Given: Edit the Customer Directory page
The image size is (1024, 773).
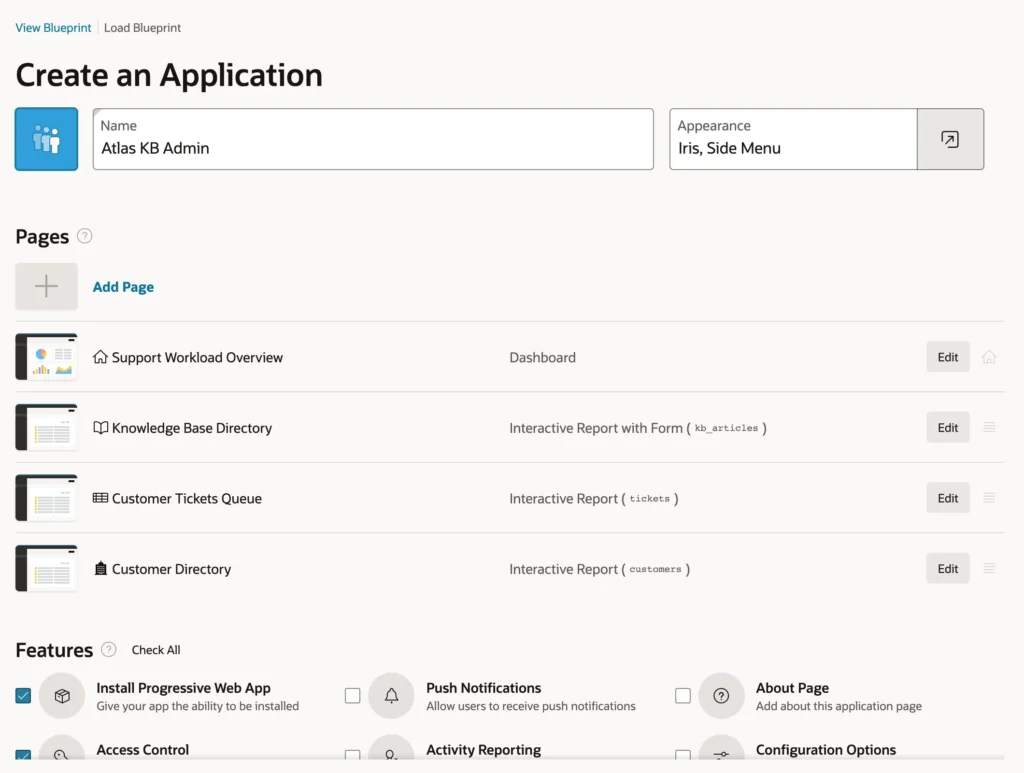Looking at the screenshot, I should pos(948,569).
